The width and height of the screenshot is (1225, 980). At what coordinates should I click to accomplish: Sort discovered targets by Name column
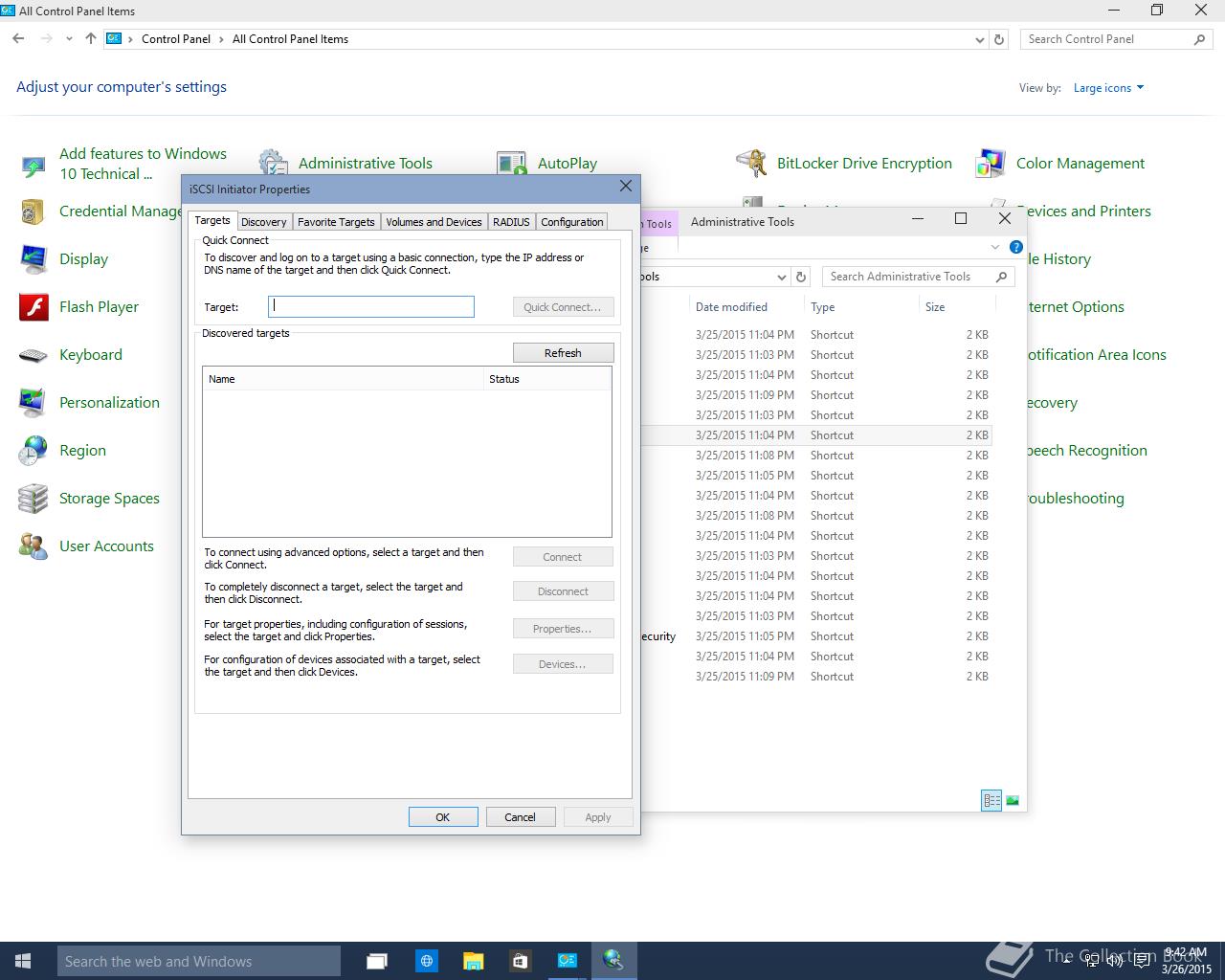[343, 379]
